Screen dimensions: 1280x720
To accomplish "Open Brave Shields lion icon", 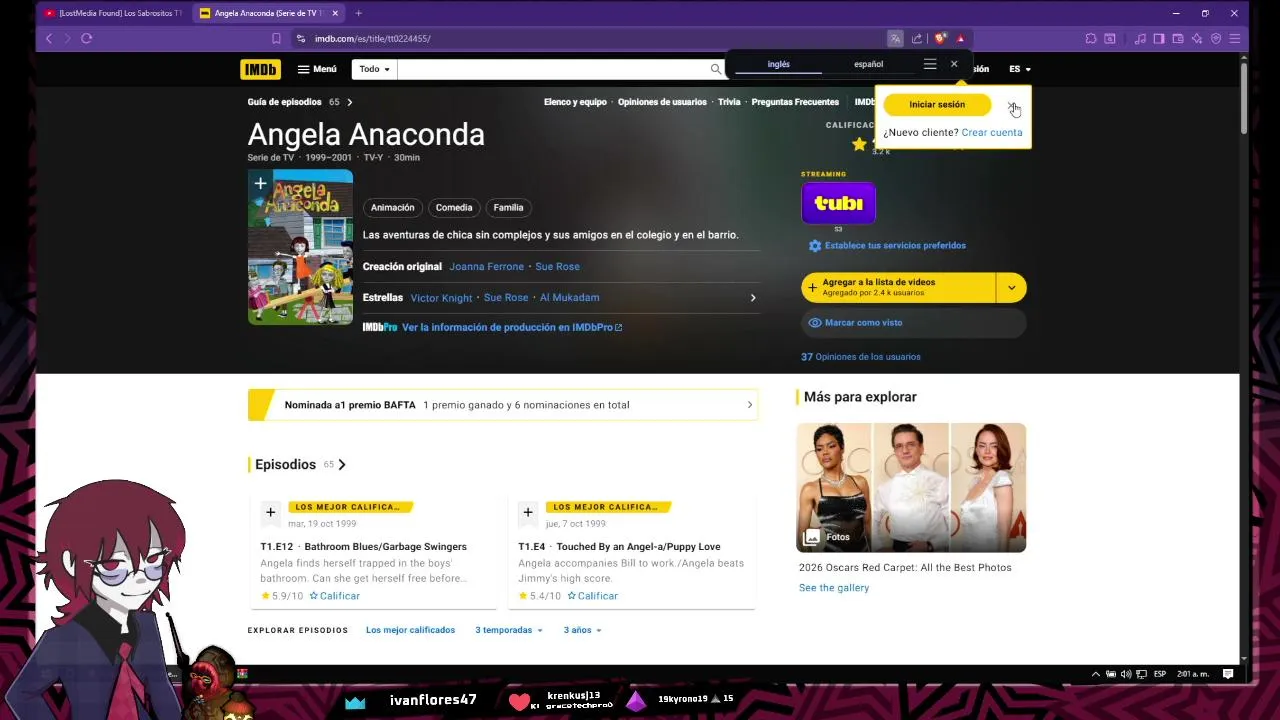I will [x=940, y=38].
